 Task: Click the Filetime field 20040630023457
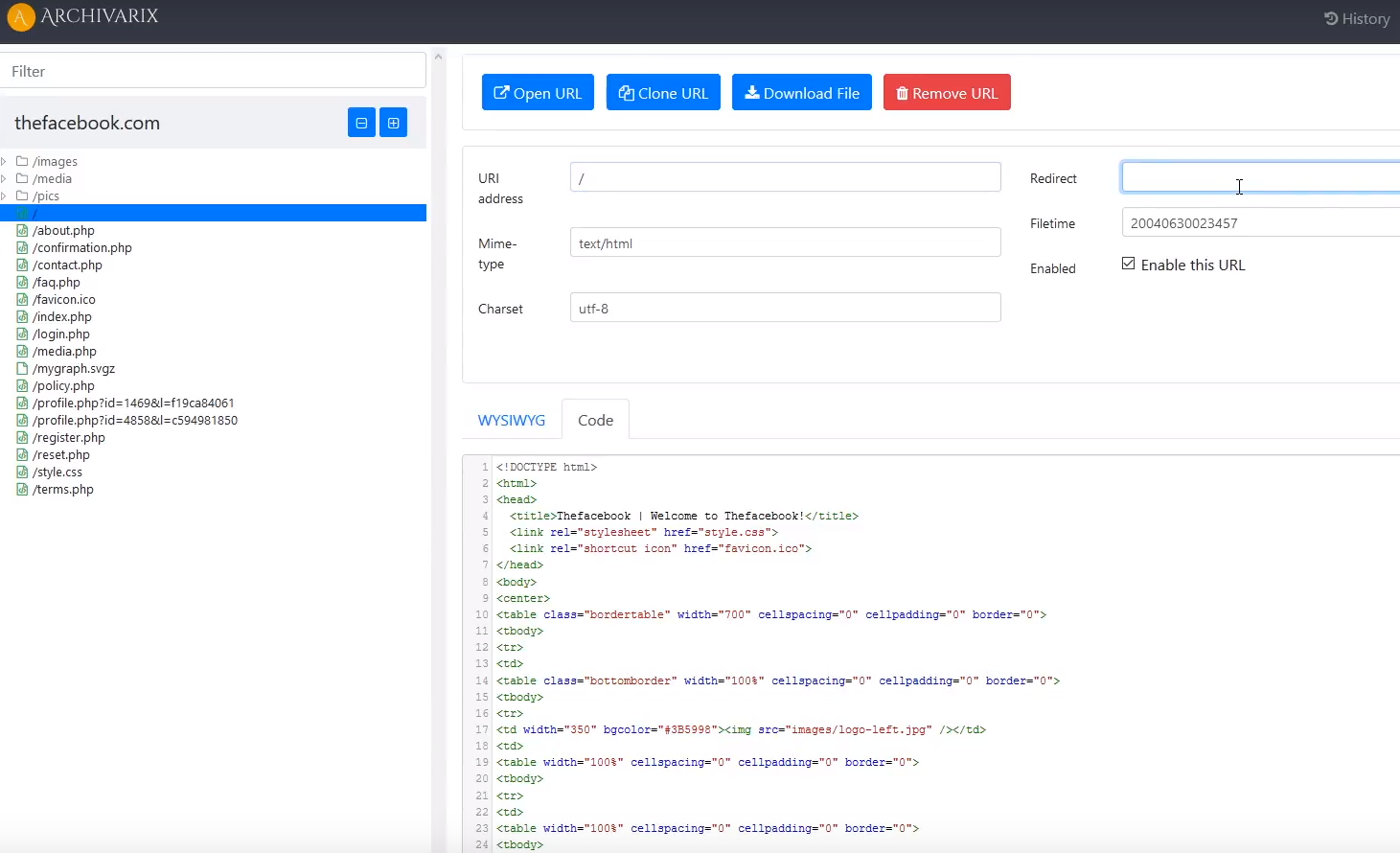1261,222
